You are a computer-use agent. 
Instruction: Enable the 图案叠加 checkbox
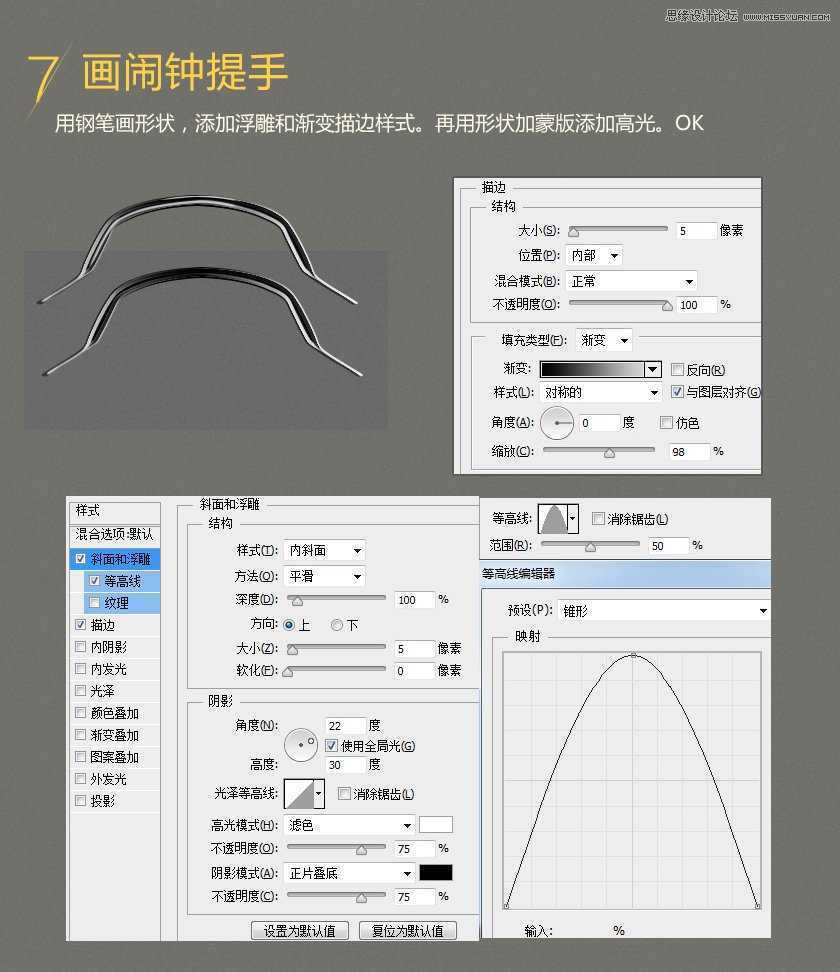(80, 756)
